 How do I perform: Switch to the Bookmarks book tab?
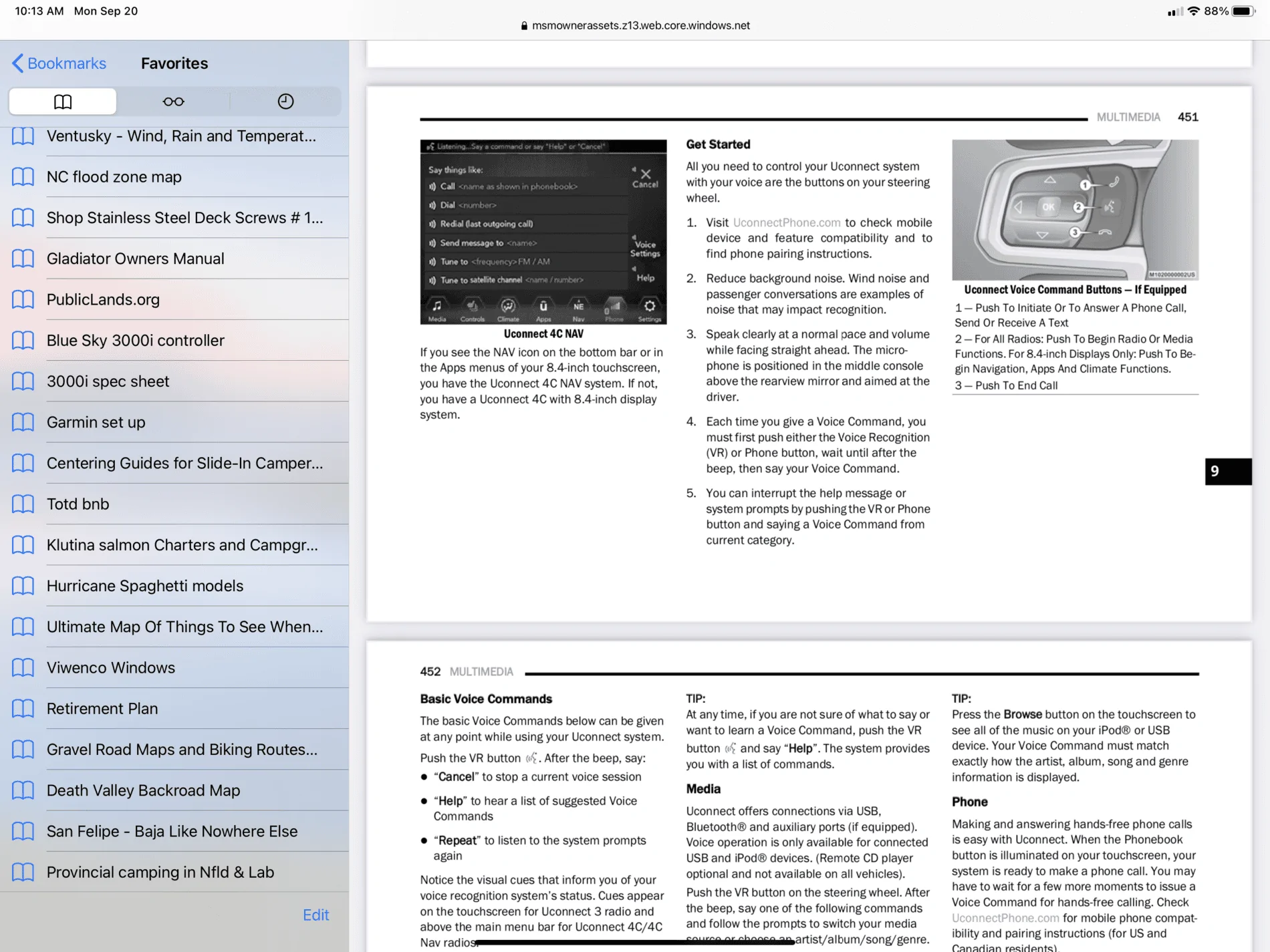[x=63, y=102]
